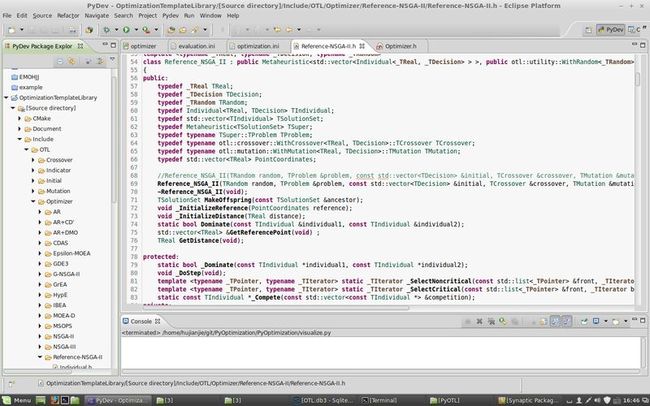This screenshot has width=650, height=406.
Task: Remove all terminated launches in Console
Action: (x=491, y=321)
